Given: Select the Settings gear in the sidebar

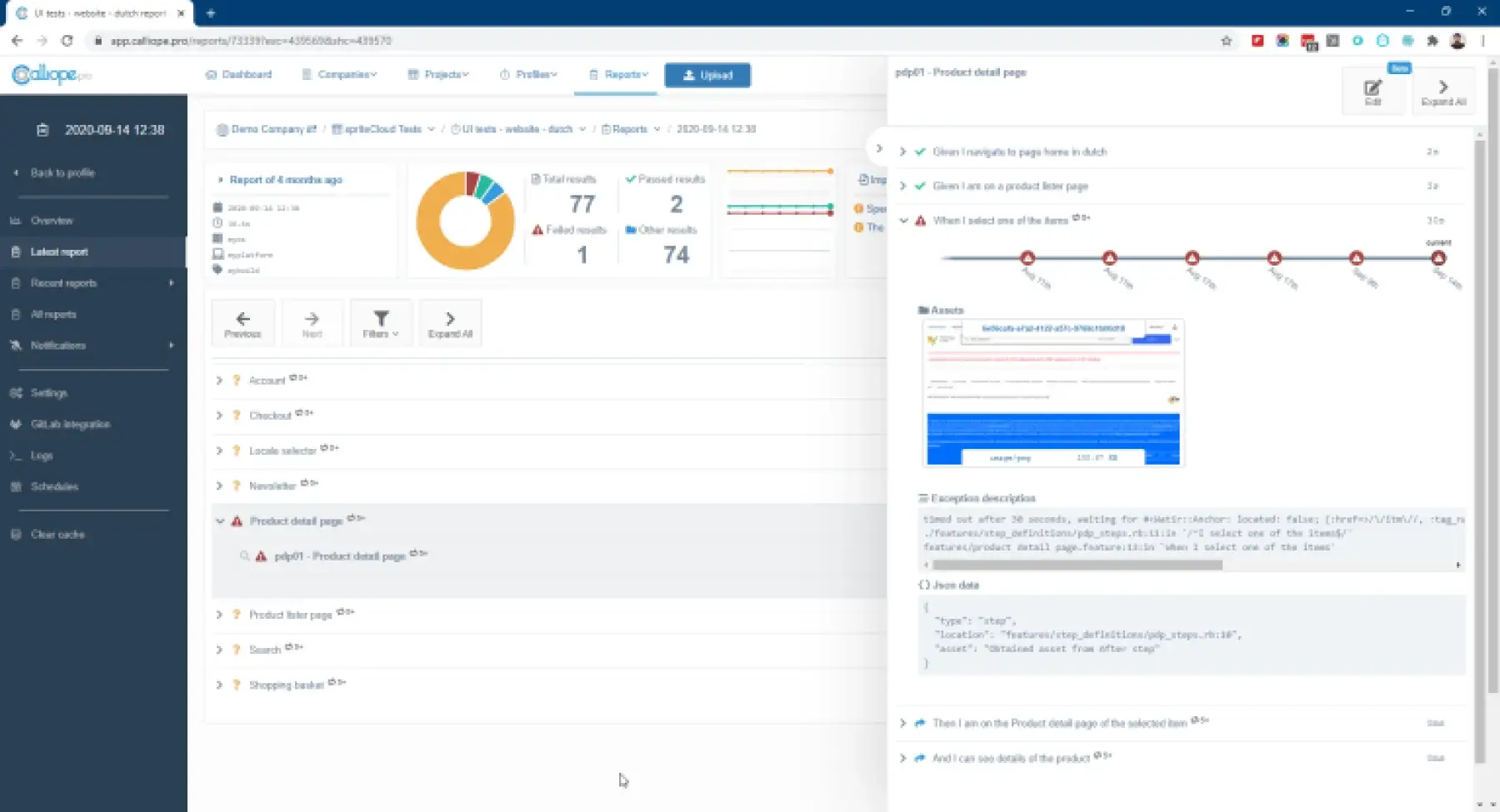Looking at the screenshot, I should (x=17, y=392).
